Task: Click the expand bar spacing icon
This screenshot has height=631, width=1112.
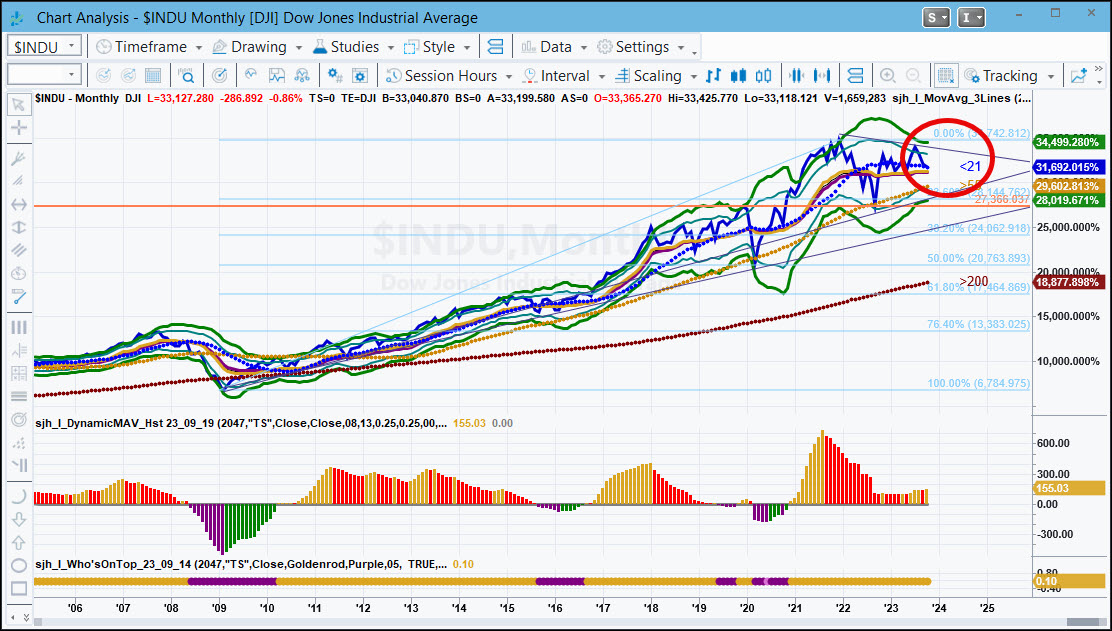Action: click(x=822, y=75)
